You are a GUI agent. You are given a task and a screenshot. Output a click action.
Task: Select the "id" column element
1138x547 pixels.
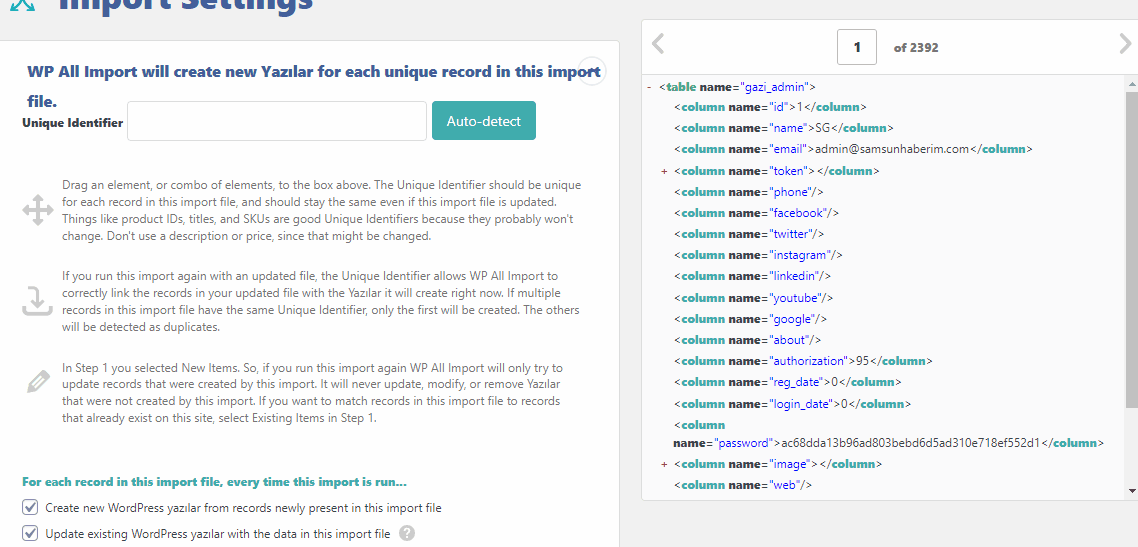[x=770, y=107]
